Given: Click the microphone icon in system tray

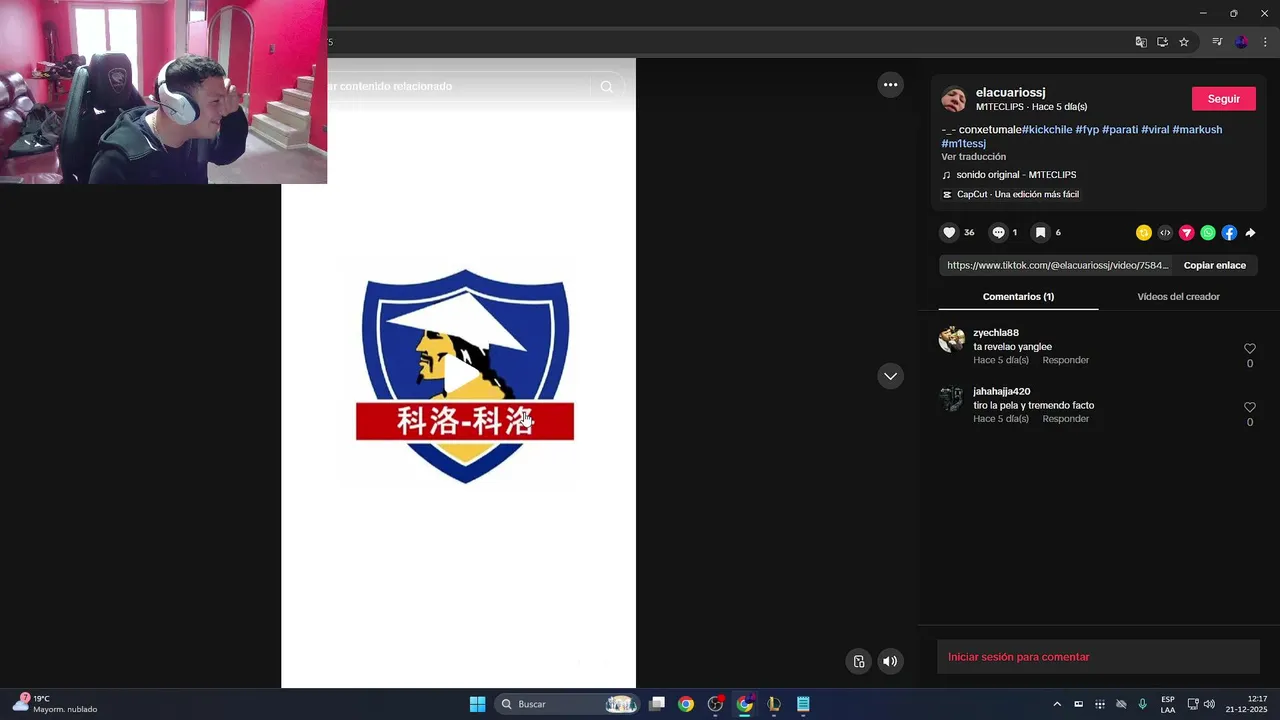Looking at the screenshot, I should (1142, 704).
